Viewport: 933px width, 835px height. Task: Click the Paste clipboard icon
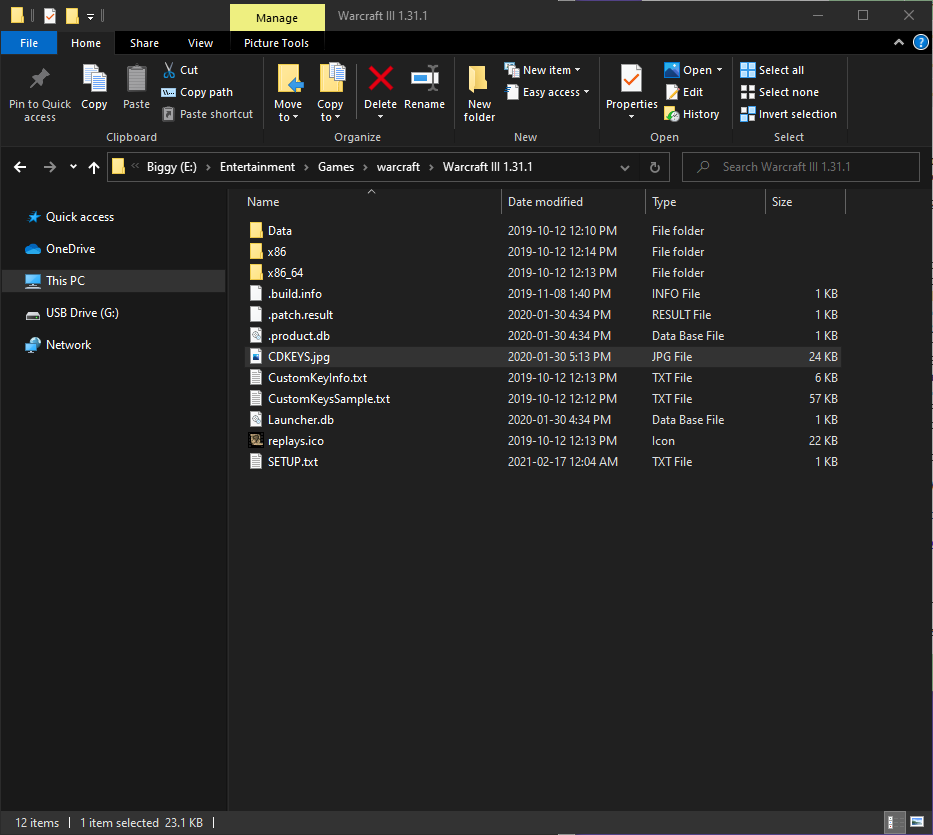coord(136,79)
